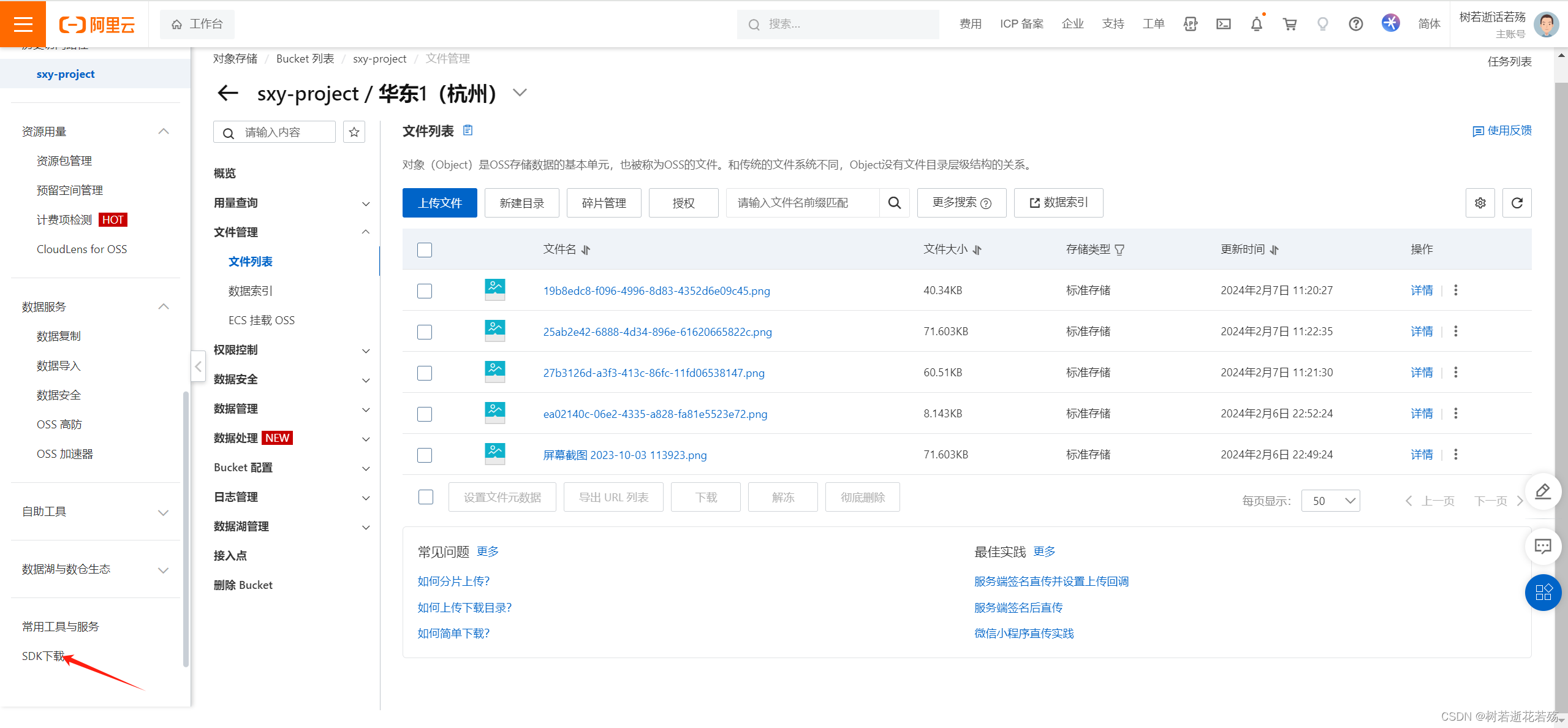Open 详情 for the 25ab2e42 png file
This screenshot has width=1568, height=728.
coord(1421,332)
